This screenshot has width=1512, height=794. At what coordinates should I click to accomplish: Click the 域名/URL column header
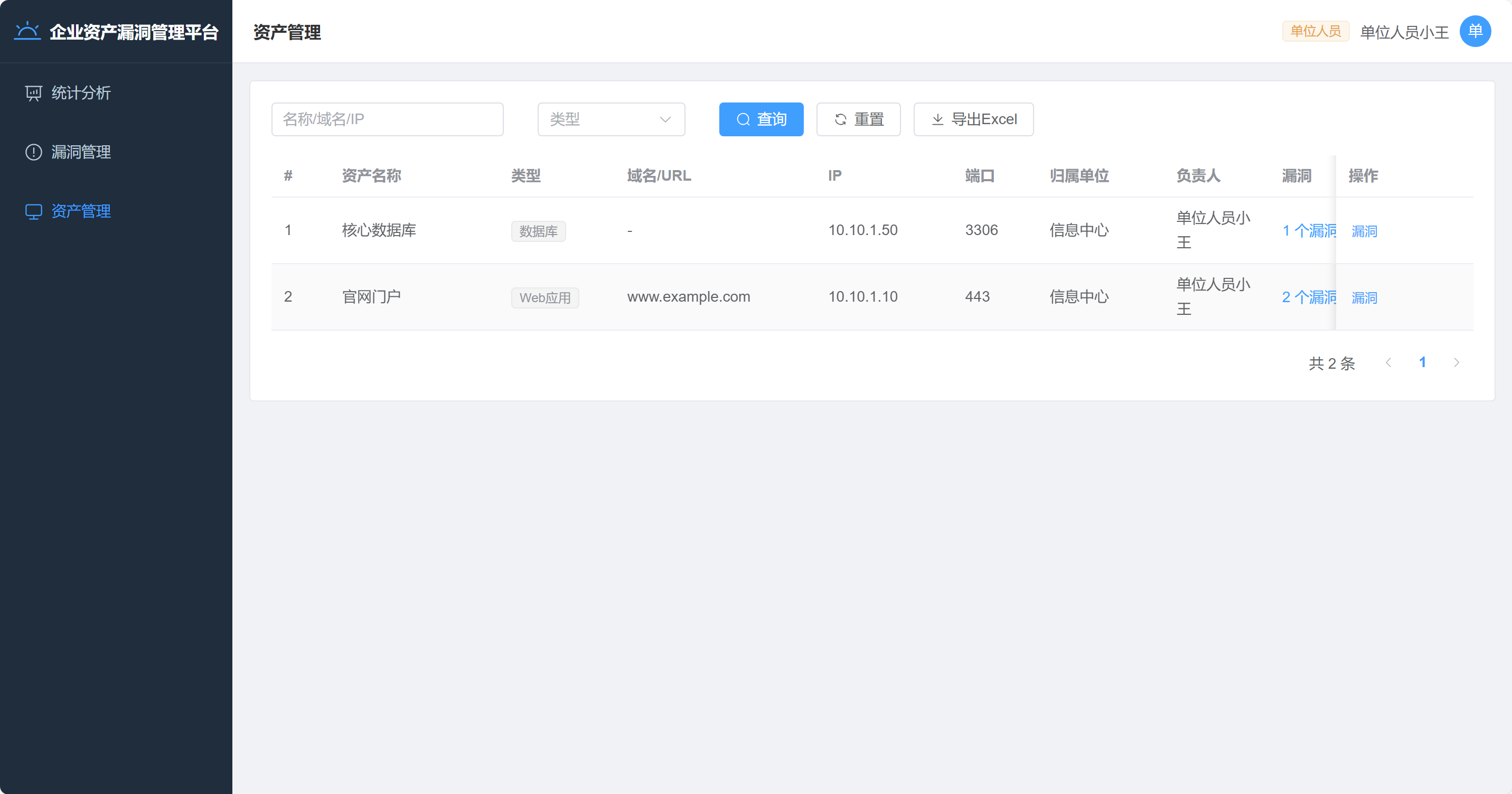point(659,175)
